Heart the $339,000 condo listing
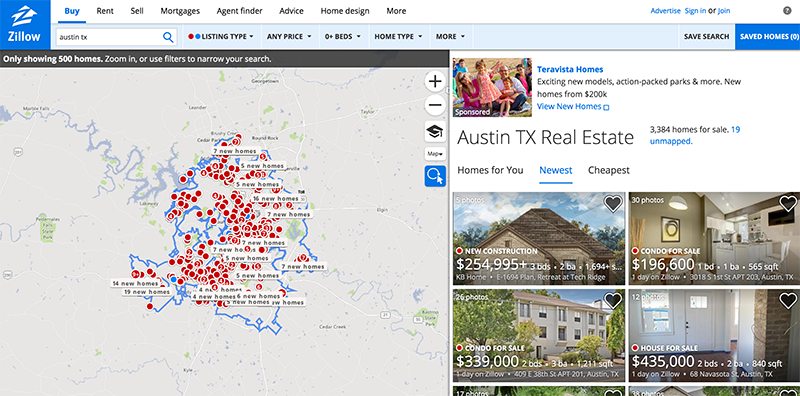The image size is (800, 396). point(613,301)
